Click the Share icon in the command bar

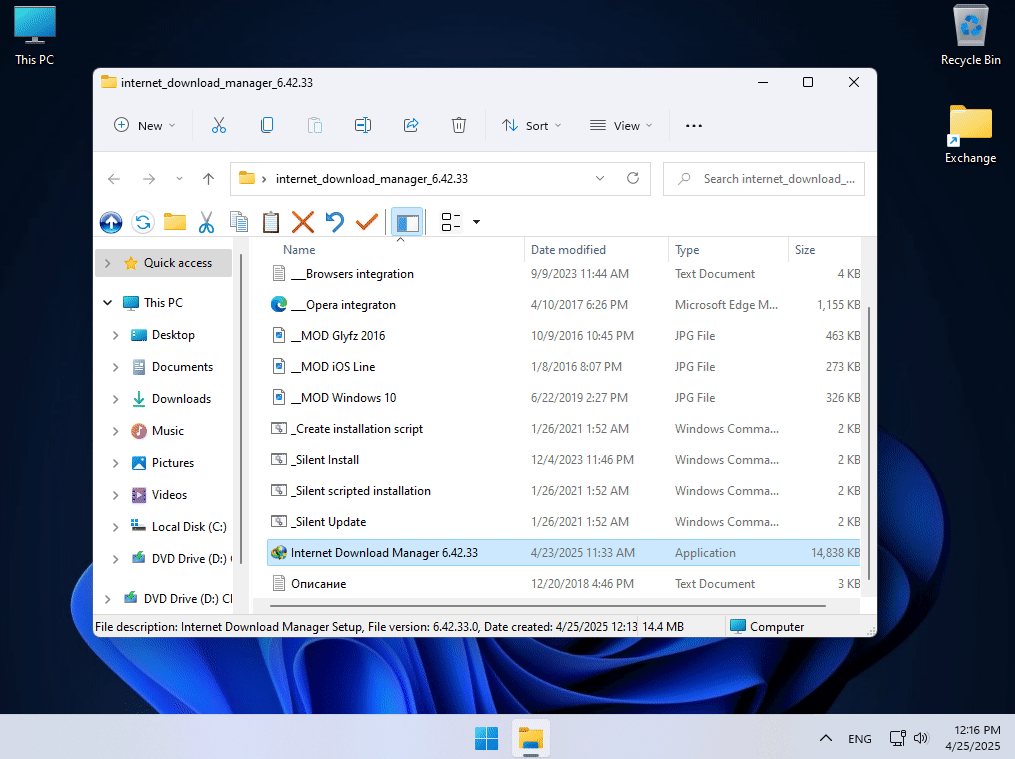coord(411,126)
